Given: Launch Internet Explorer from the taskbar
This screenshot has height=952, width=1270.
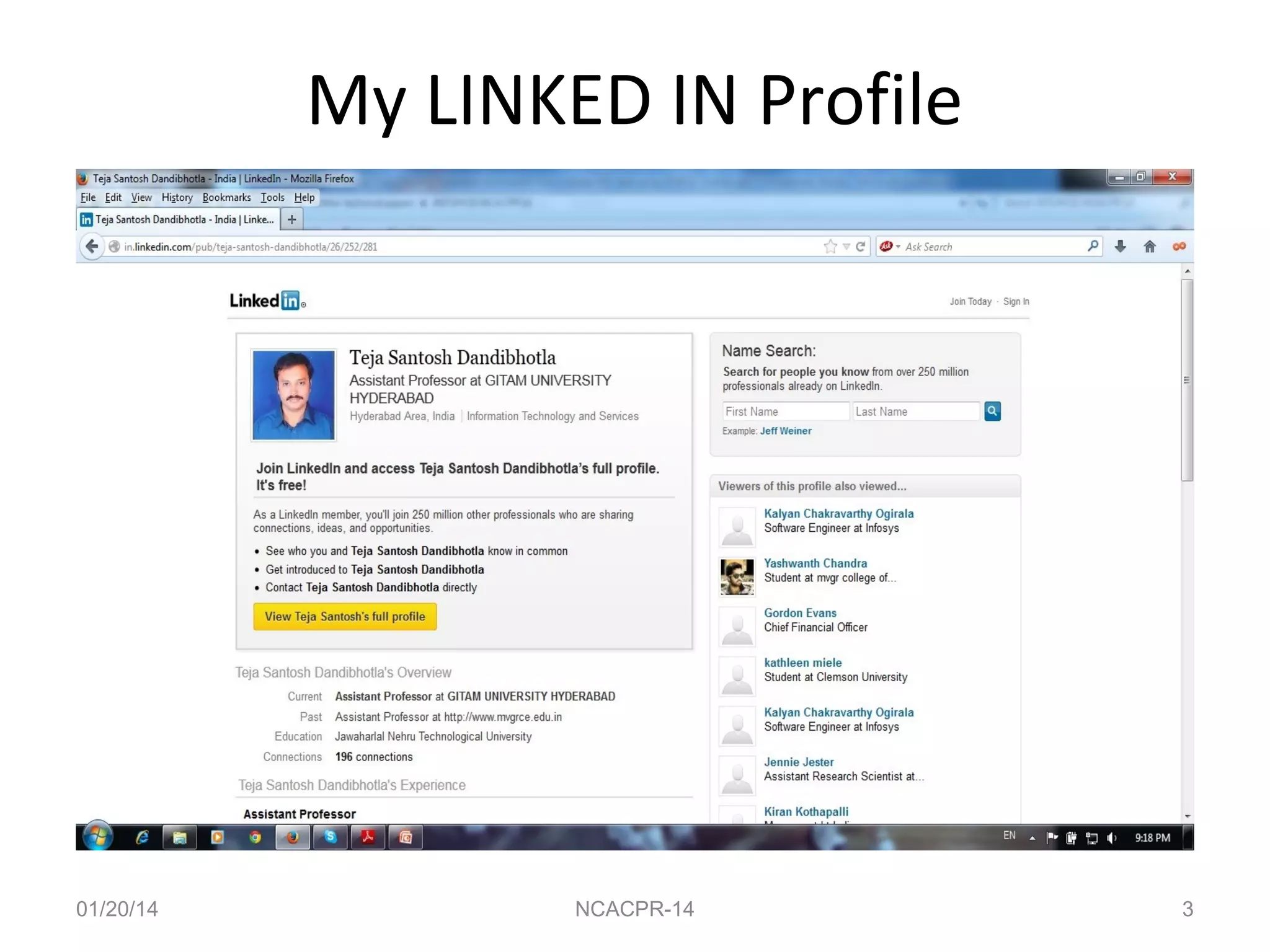Looking at the screenshot, I should coord(142,837).
